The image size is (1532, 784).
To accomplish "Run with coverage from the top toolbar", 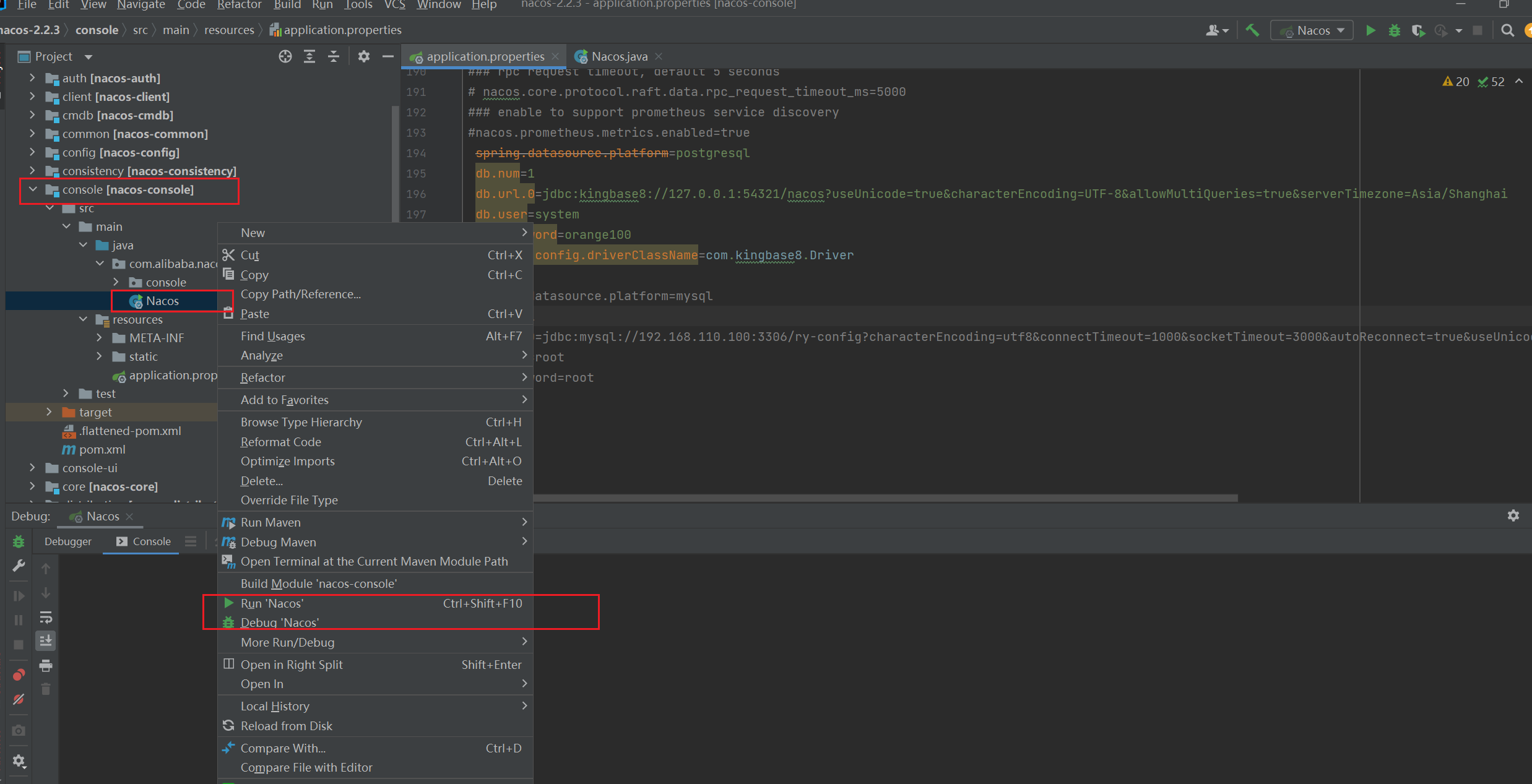I will [x=1418, y=30].
